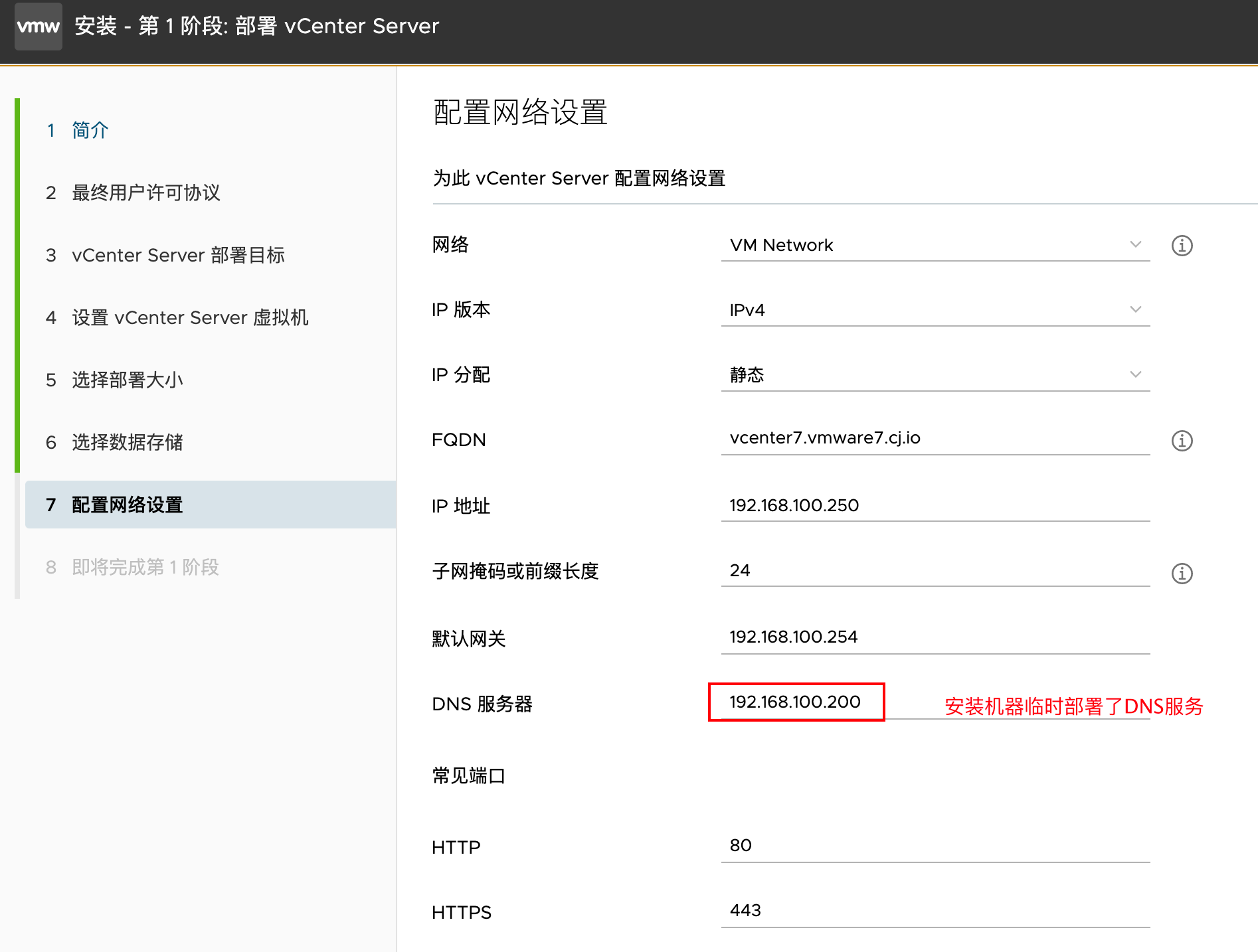Image resolution: width=1258 pixels, height=952 pixels.
Task: Select step 8 即将完成第 1 阶段
Action: click(132, 567)
